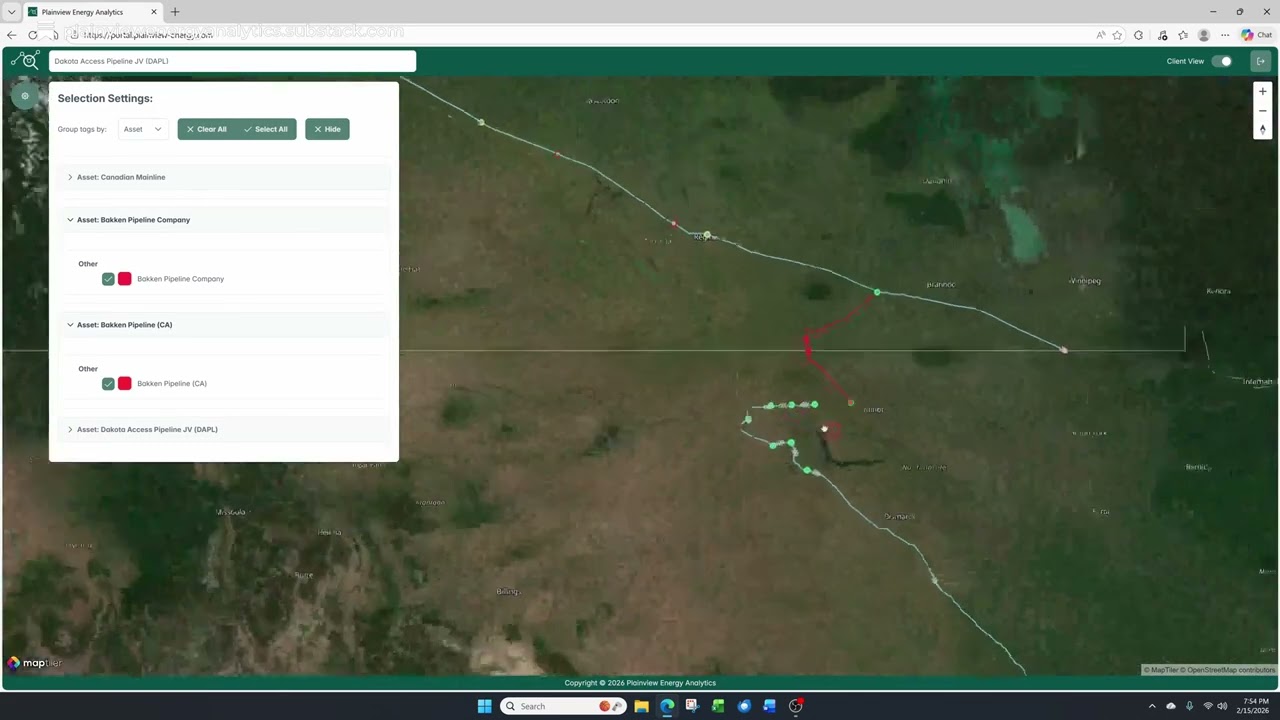The image size is (1280, 720).
Task: Open File Explorer from taskbar
Action: click(641, 706)
